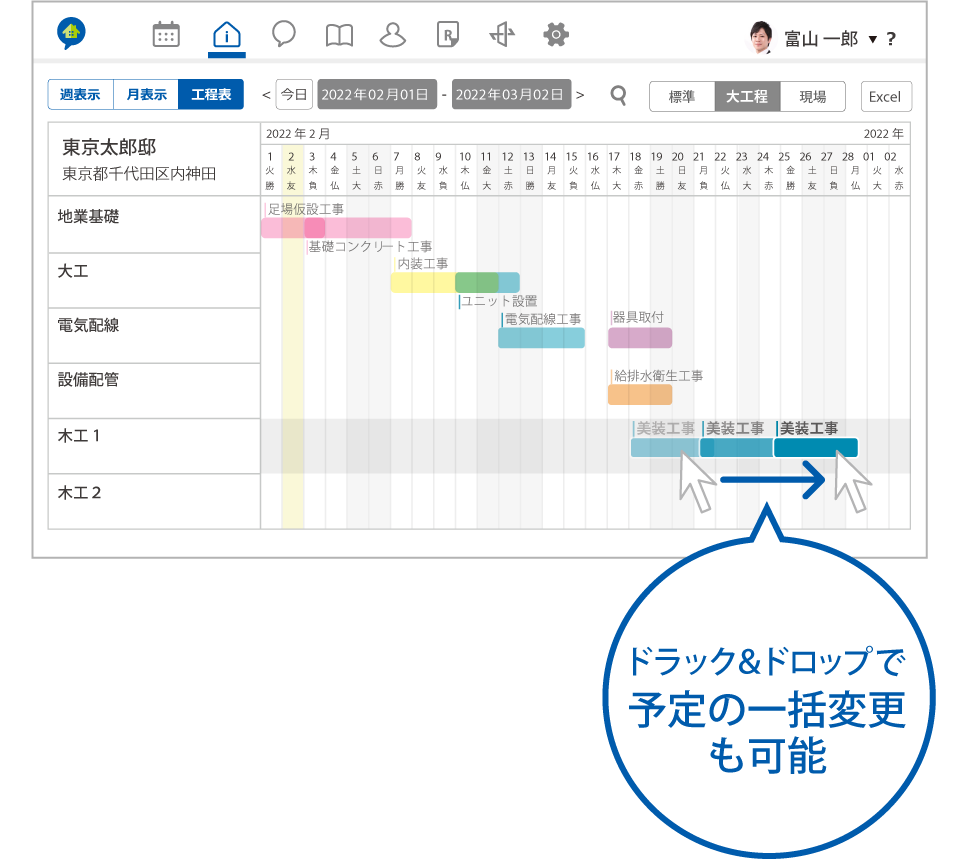Switch to 週表示 view
The height and width of the screenshot is (860, 960).
coord(80,95)
